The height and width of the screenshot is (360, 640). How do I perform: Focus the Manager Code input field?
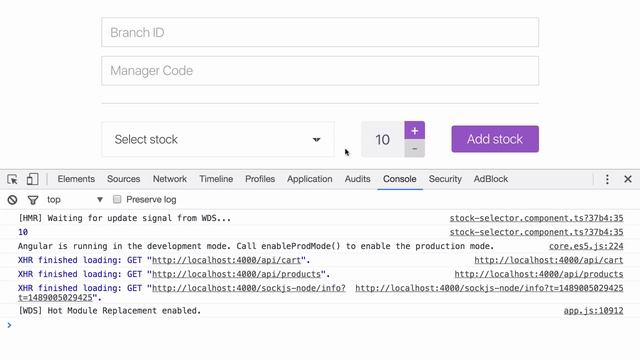coord(320,71)
